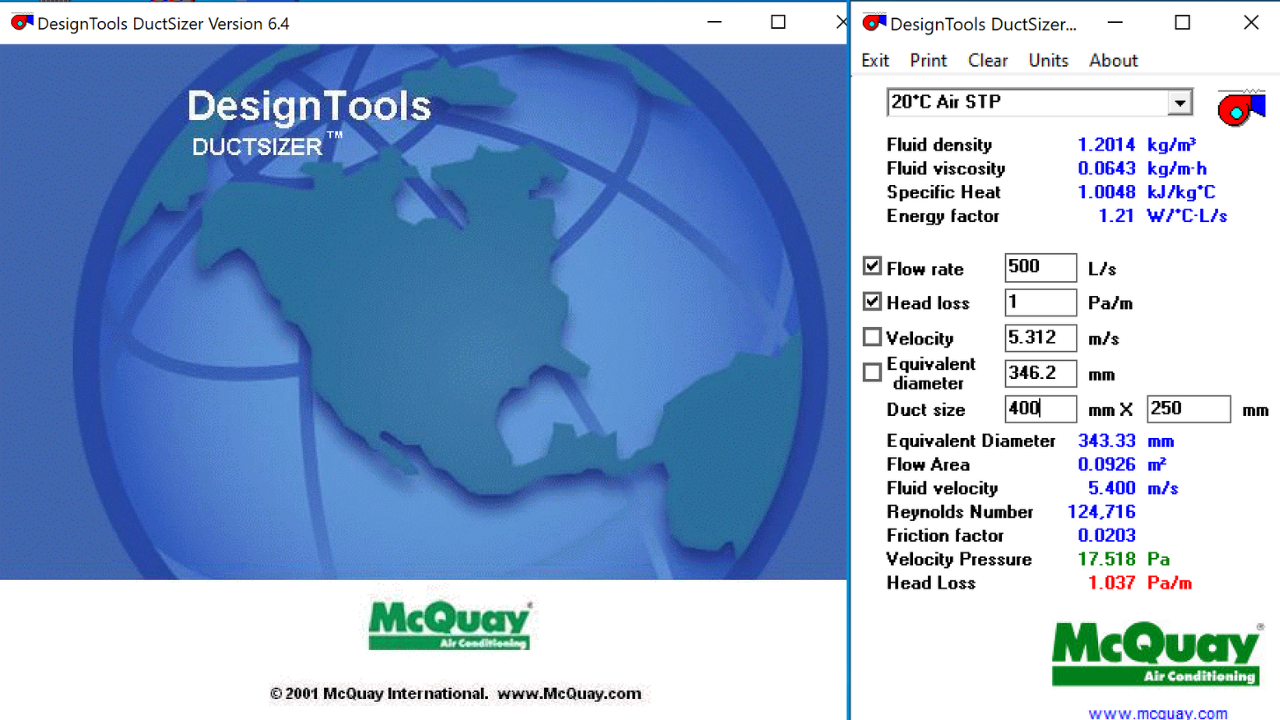Enable the Equivalent diameter checkbox
Image resolution: width=1280 pixels, height=720 pixels.
(x=872, y=372)
